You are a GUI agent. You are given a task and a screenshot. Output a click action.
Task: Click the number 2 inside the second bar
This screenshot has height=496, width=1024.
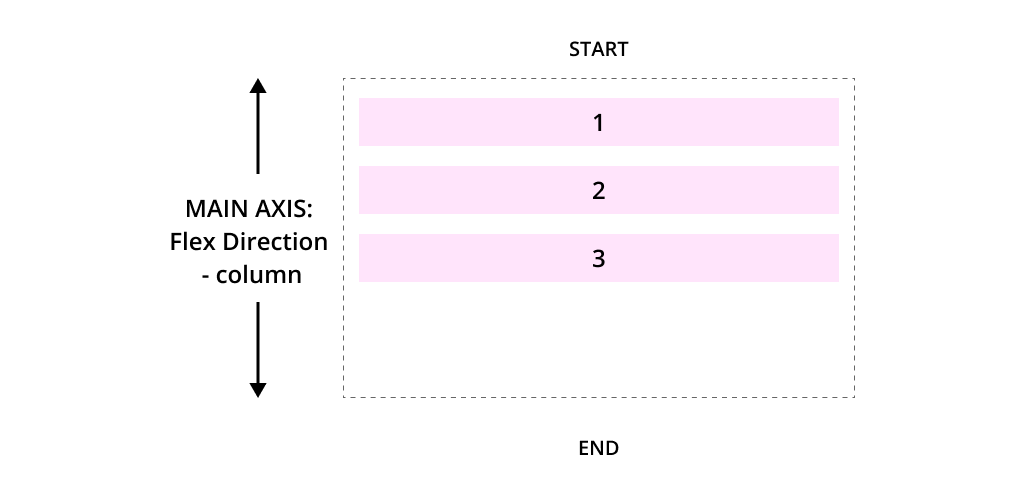[x=599, y=191]
